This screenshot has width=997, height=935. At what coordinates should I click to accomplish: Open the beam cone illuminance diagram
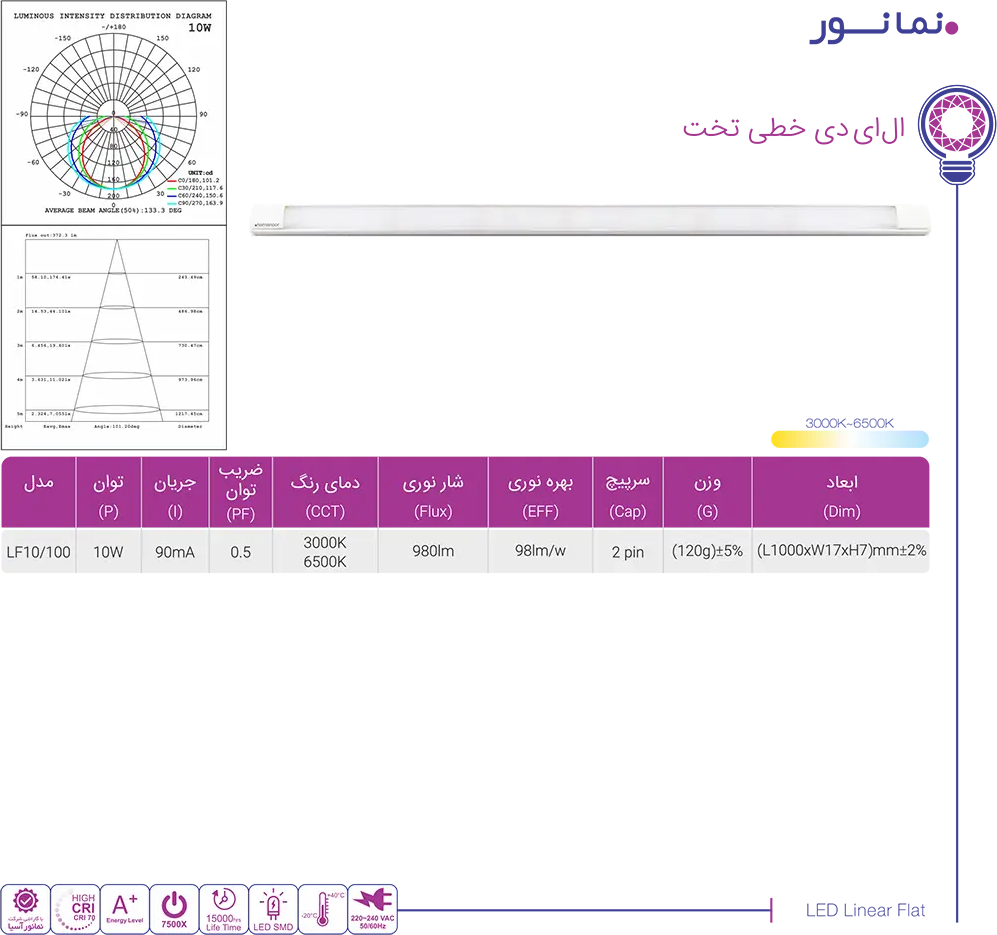point(113,336)
